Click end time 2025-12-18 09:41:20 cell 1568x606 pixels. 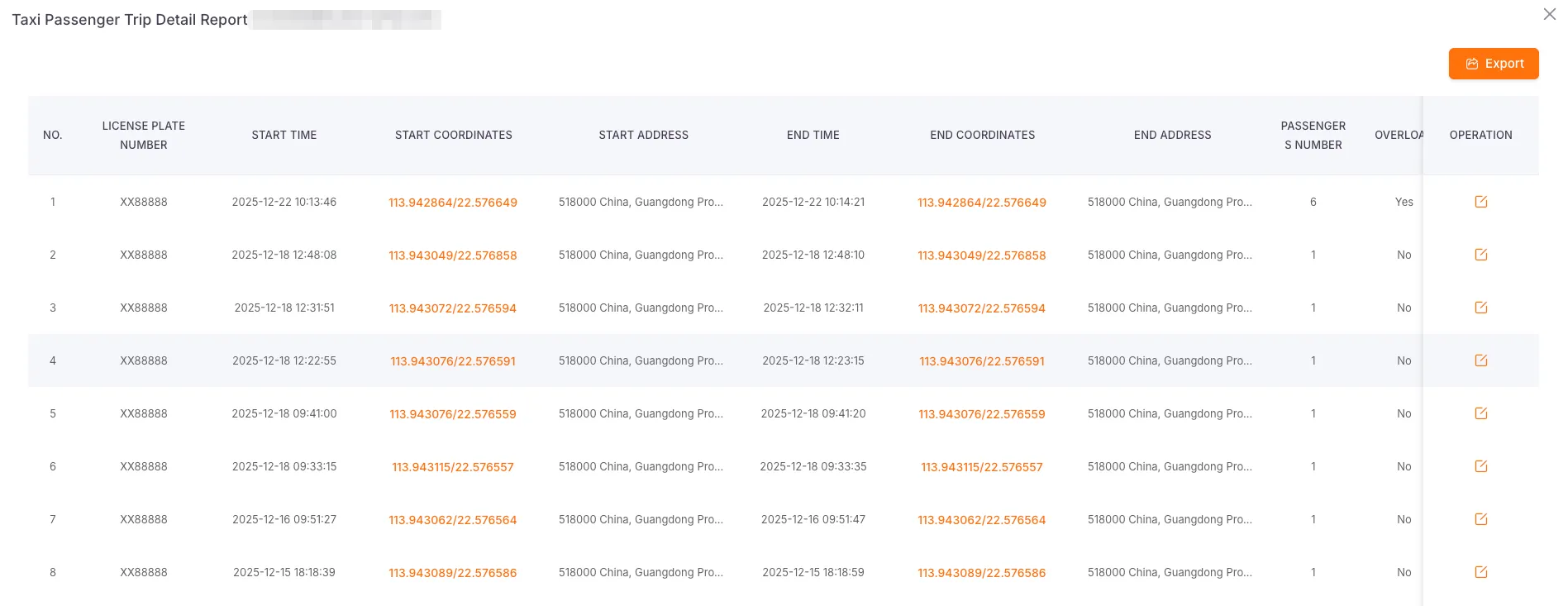813,413
